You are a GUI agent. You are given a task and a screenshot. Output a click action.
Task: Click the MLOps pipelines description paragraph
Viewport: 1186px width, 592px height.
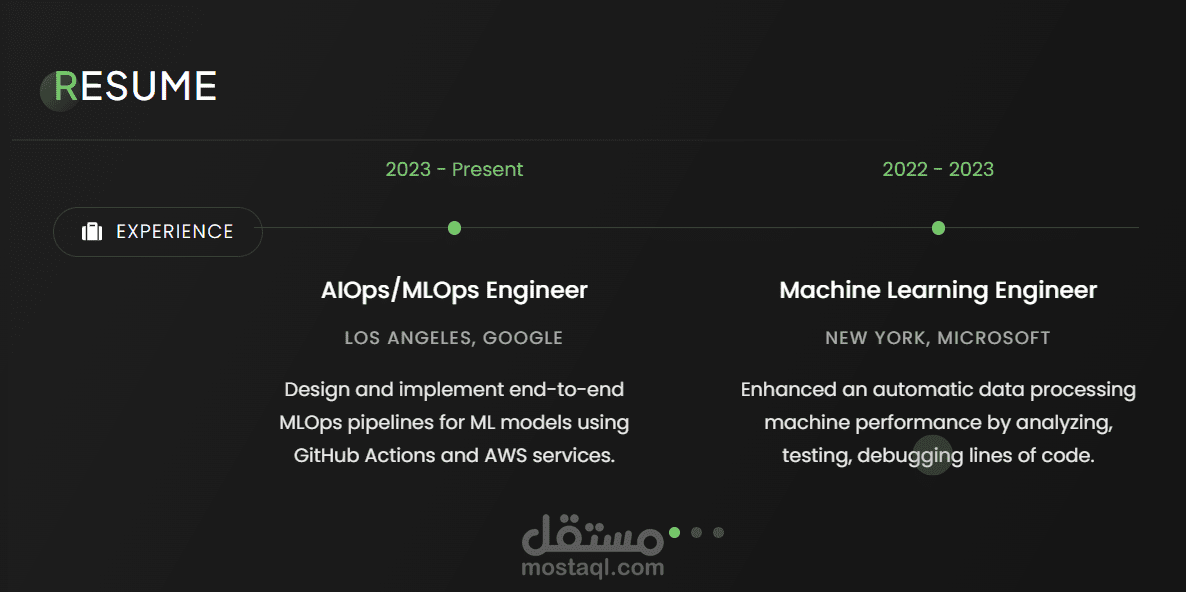(x=454, y=423)
